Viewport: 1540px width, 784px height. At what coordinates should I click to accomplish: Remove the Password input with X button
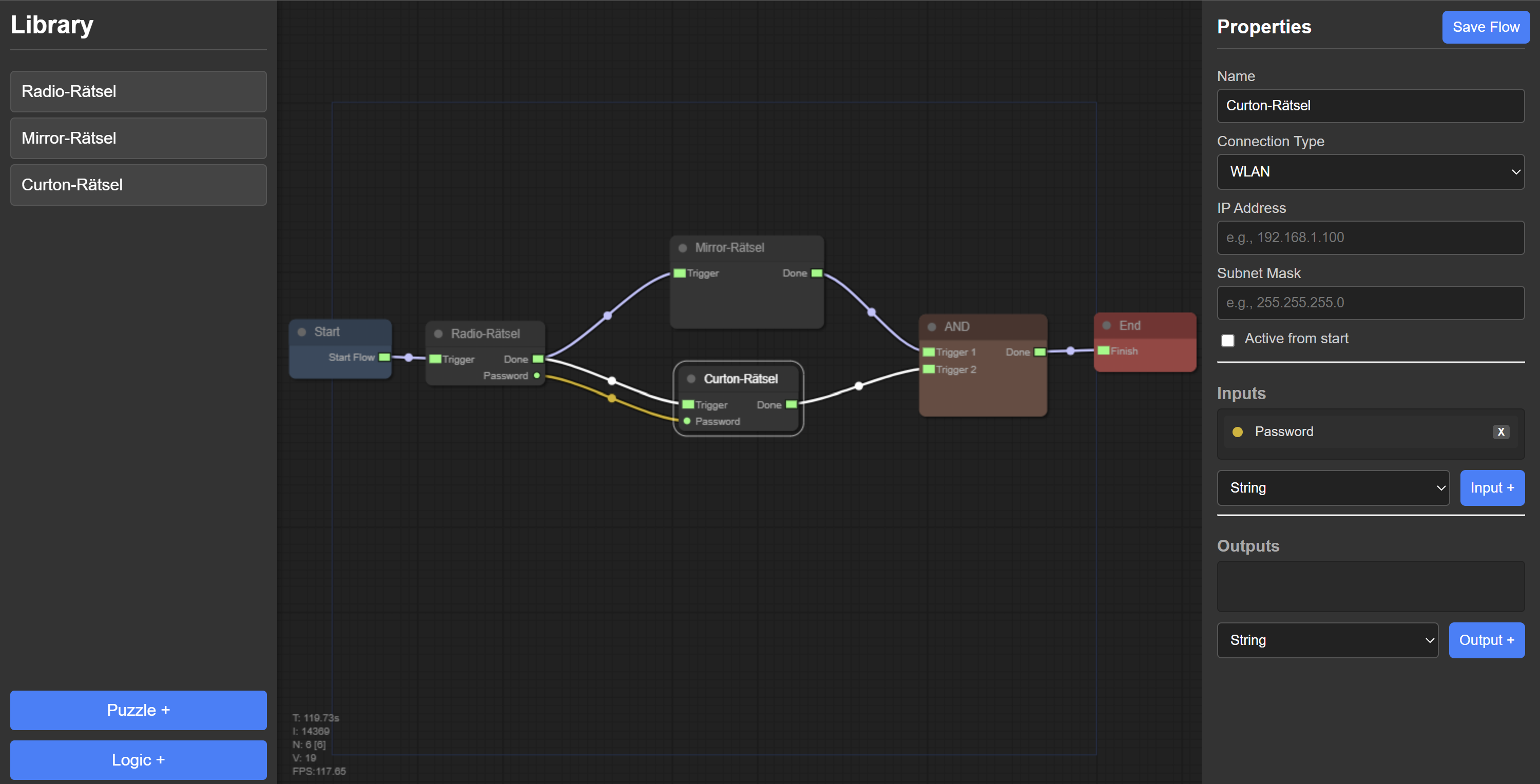click(x=1500, y=432)
